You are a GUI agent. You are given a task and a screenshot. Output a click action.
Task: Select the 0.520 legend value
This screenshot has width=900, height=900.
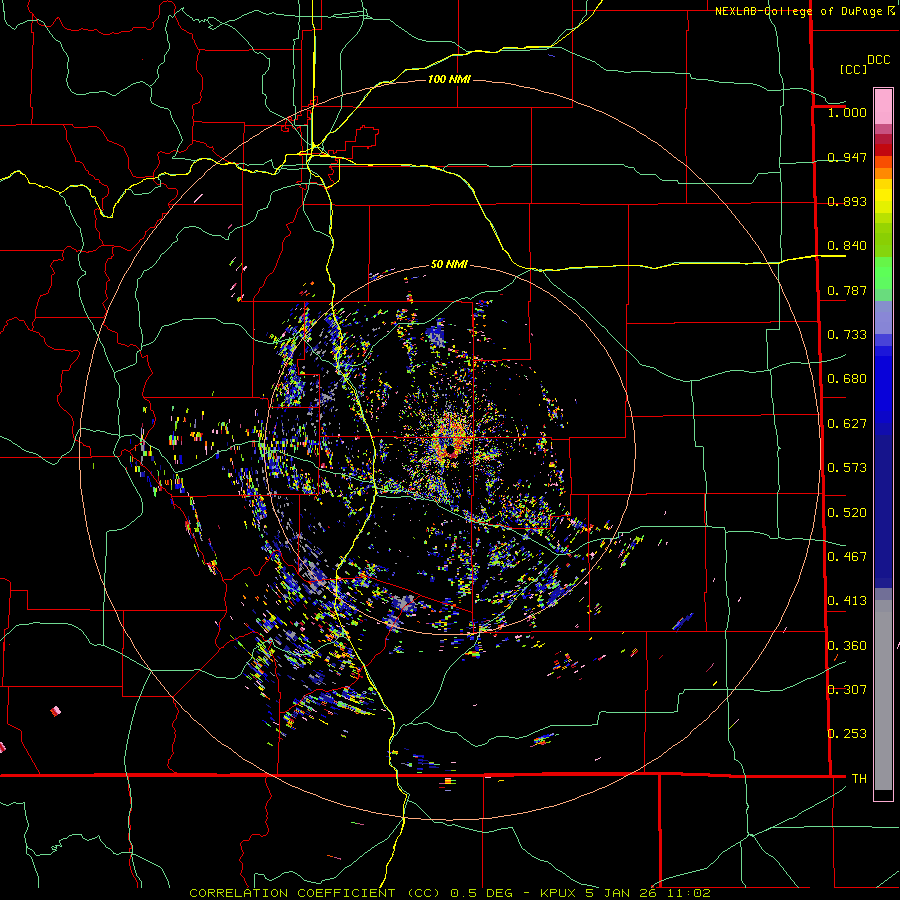click(847, 513)
